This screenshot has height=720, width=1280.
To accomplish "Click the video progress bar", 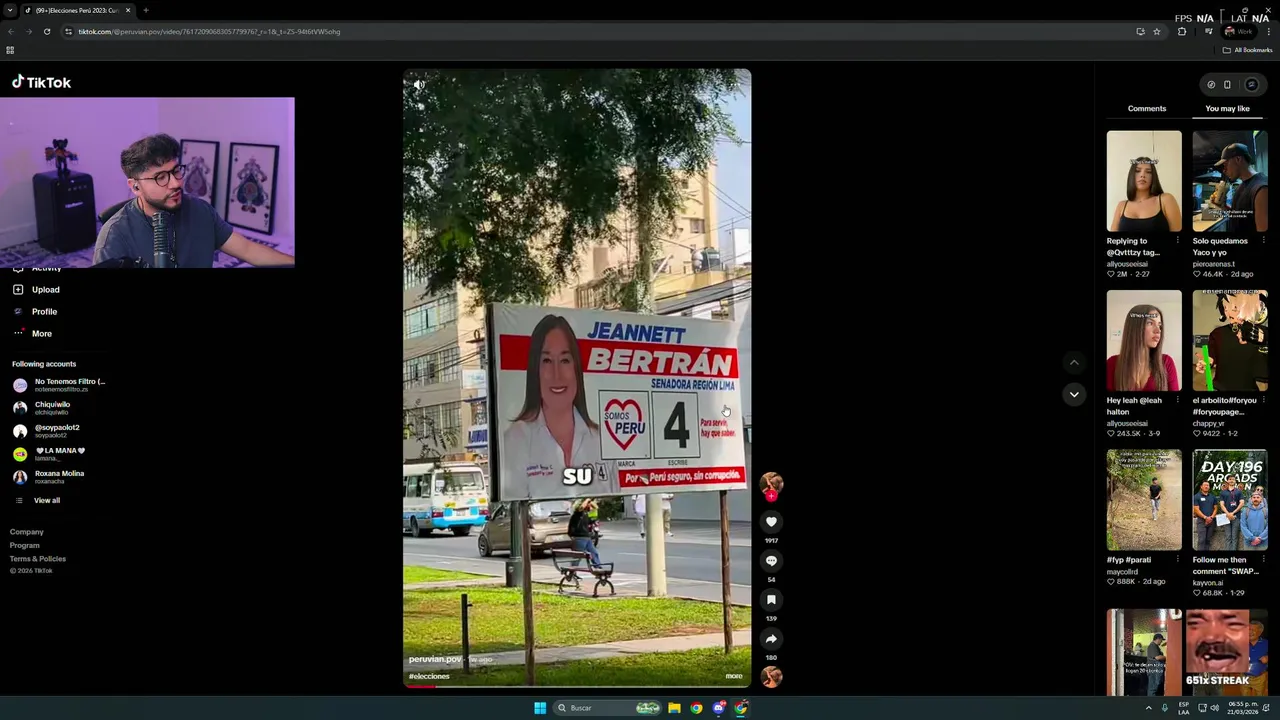I will coord(577,686).
